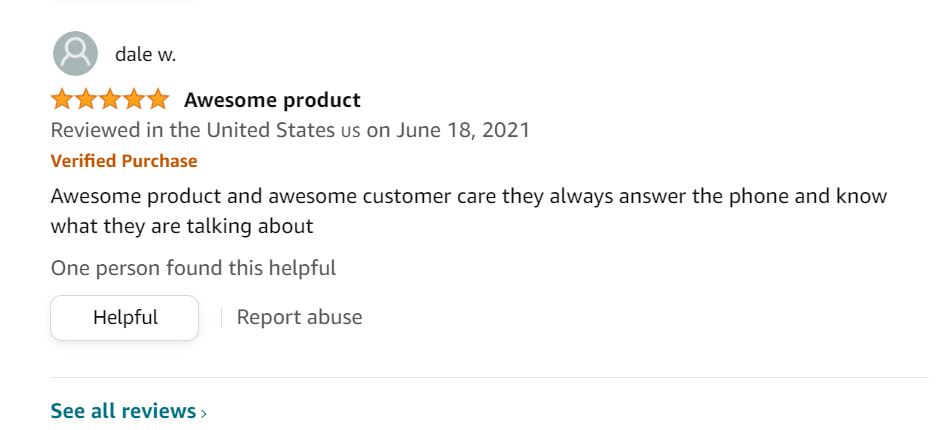
Task: Report abuse for this review
Action: (299, 318)
